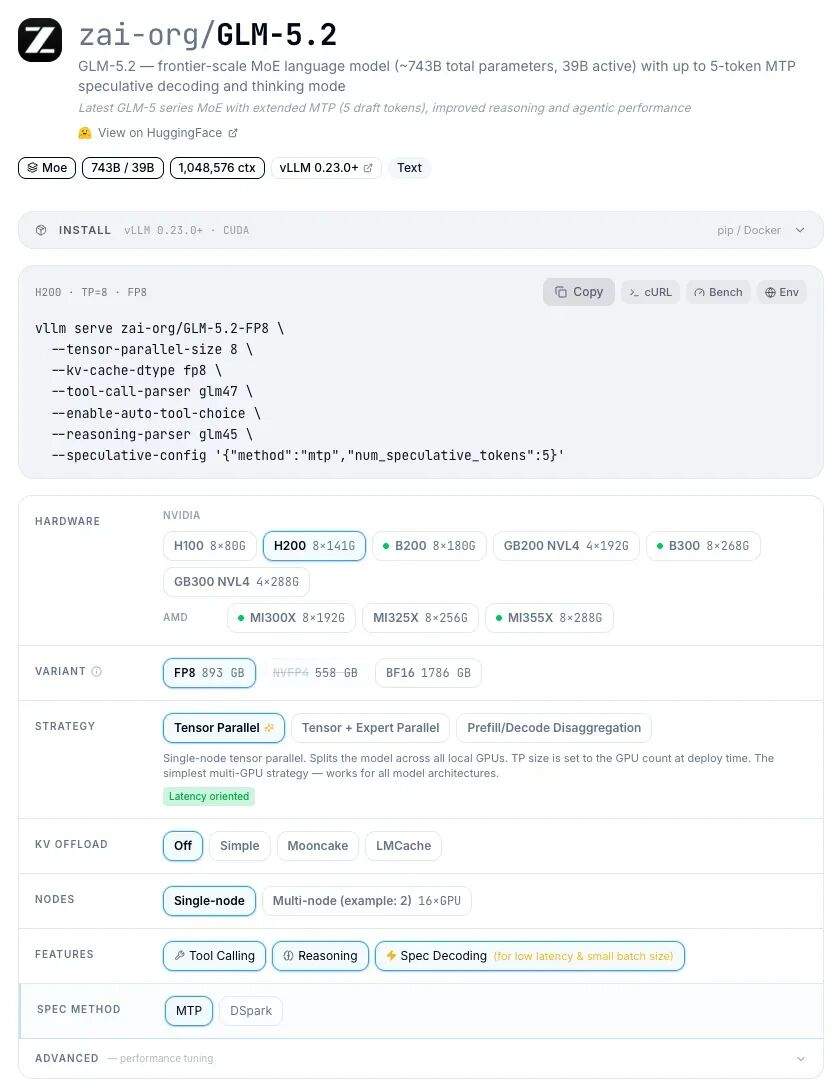Click the sparkle icon on Tensor Parallel

pos(270,728)
